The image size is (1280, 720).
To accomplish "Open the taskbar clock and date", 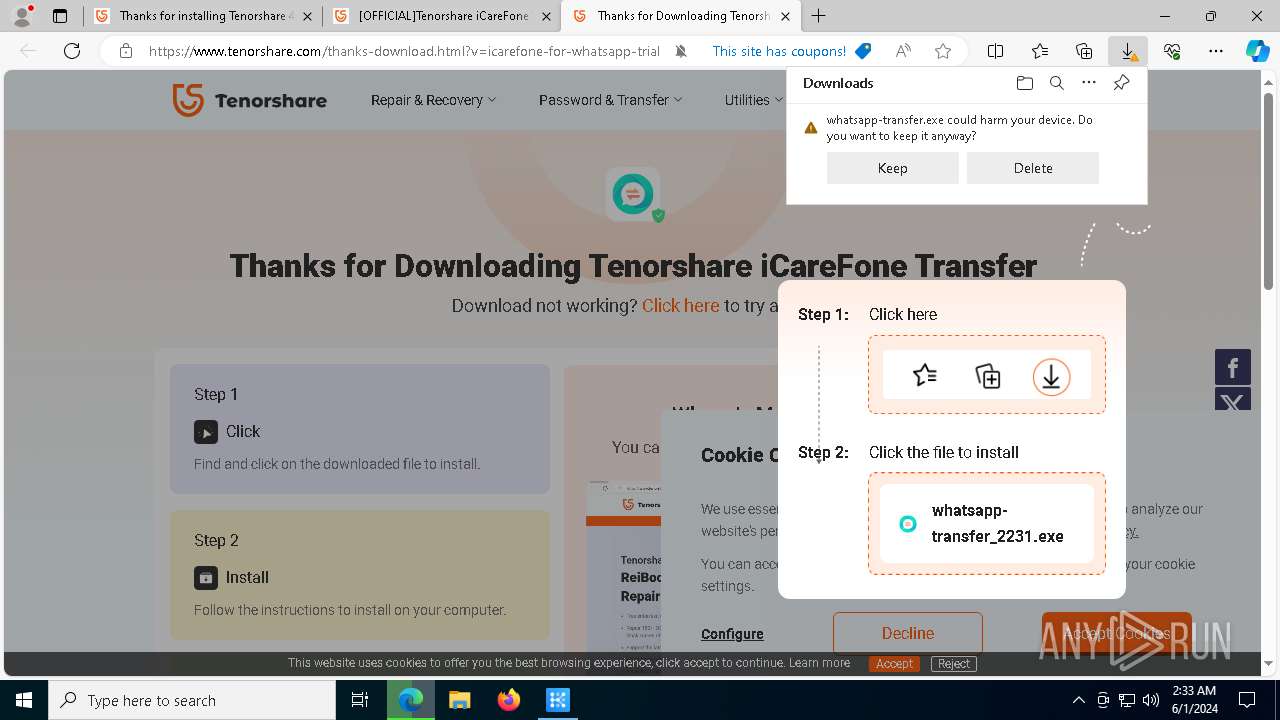I will tap(1194, 700).
